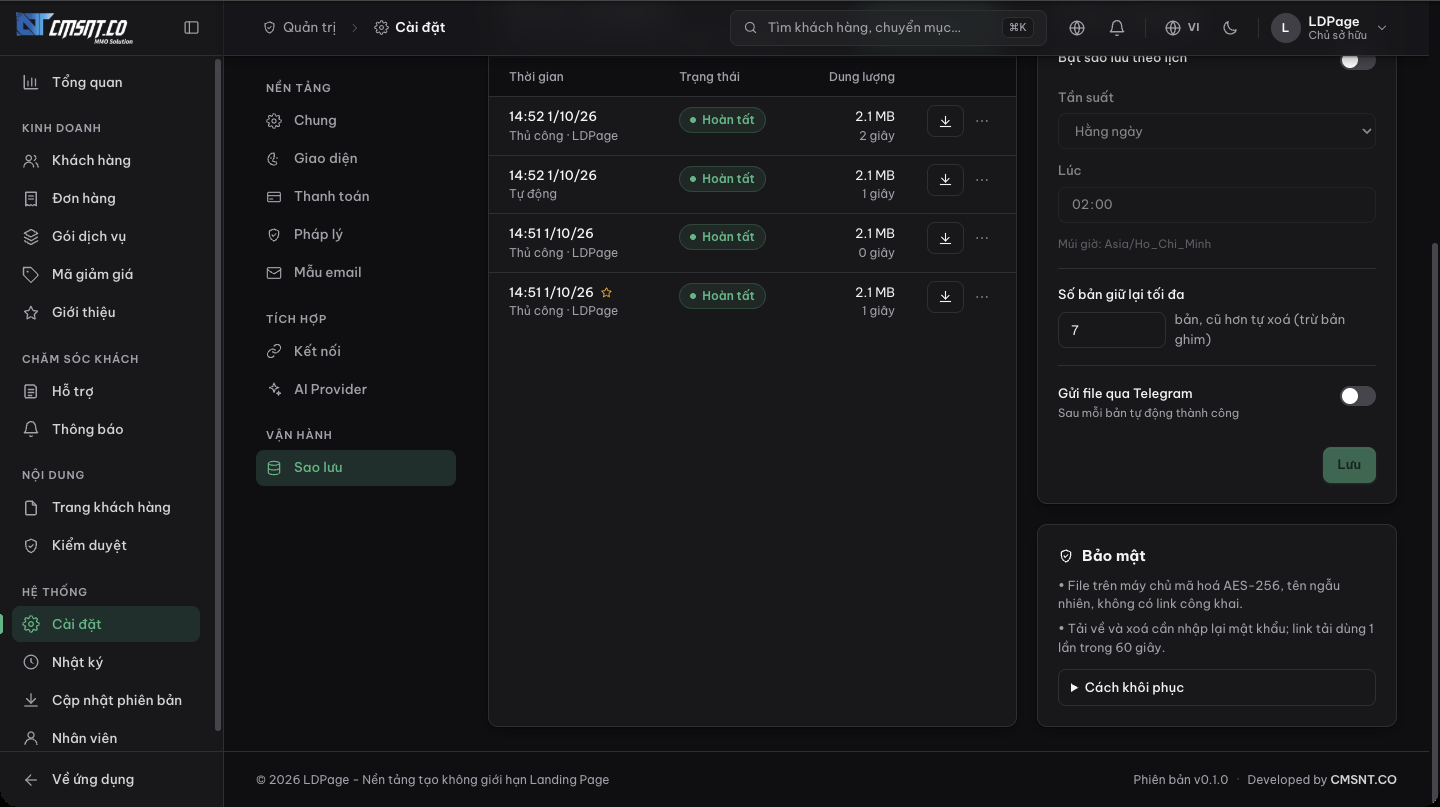This screenshot has height=807, width=1440.
Task: Open more options for the 14:52 Thủ công backup
Action: [982, 121]
